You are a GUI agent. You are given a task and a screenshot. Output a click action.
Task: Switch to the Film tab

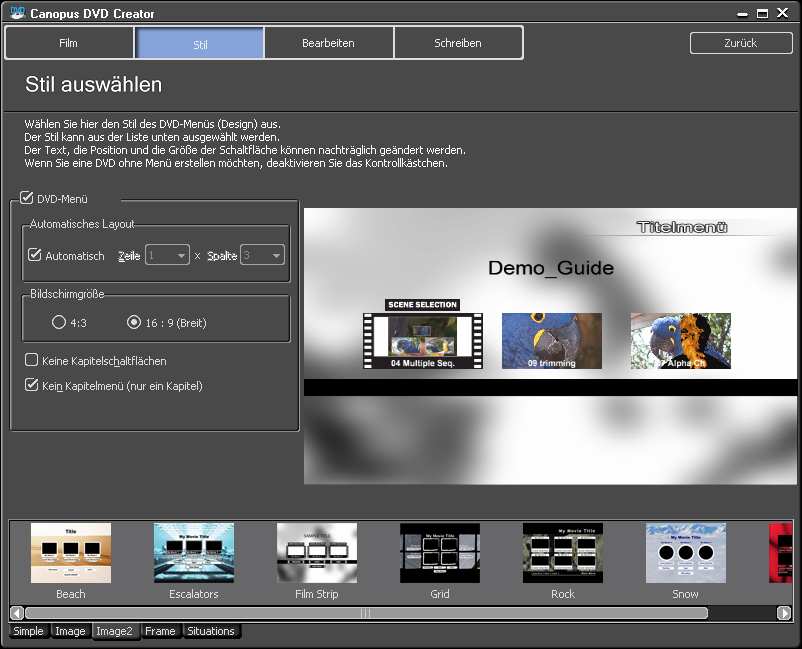(69, 43)
